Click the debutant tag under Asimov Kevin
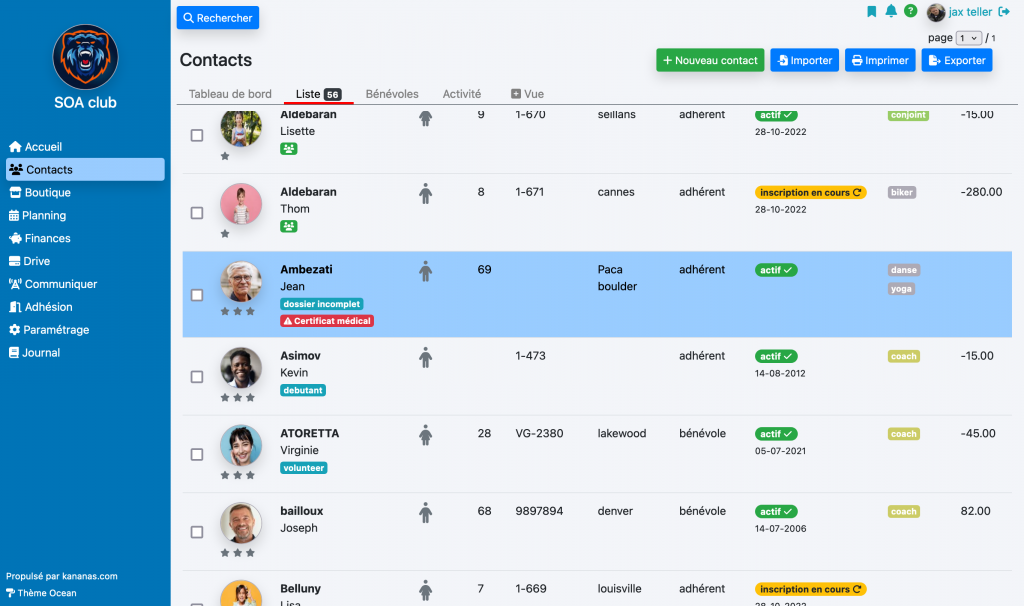Screen dimensions: 1024x606 [x=303, y=391]
